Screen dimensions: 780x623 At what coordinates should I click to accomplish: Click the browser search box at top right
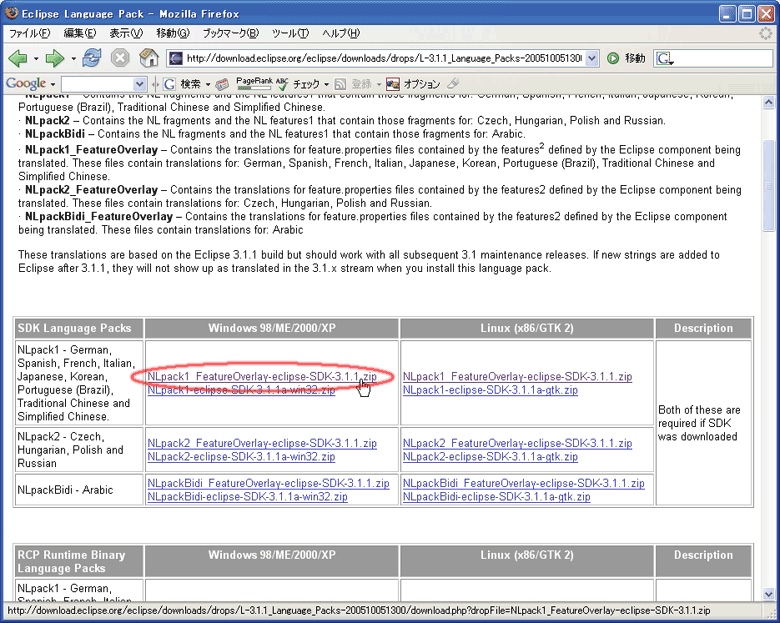(714, 59)
